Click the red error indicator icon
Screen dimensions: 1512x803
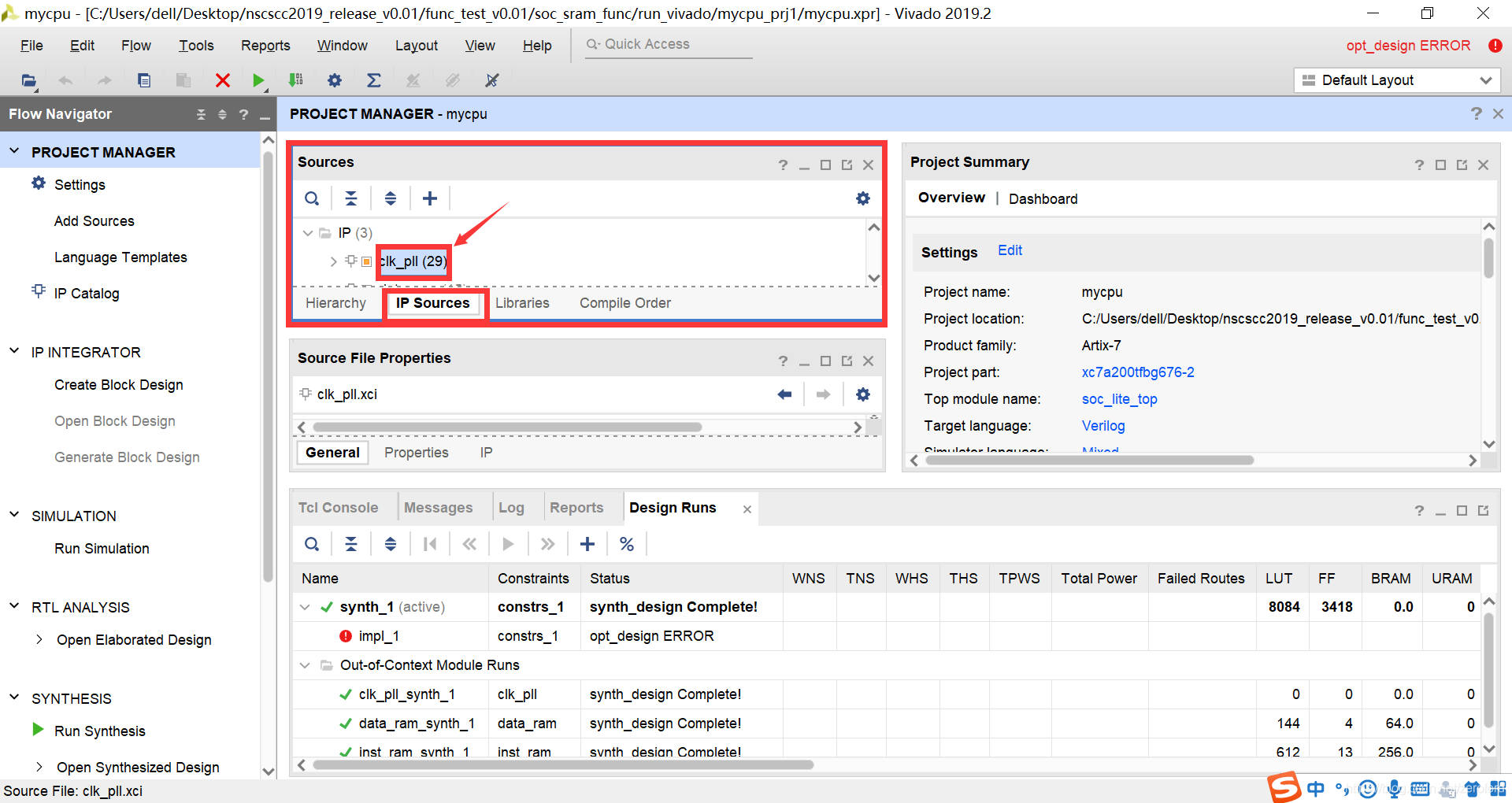point(1495,46)
